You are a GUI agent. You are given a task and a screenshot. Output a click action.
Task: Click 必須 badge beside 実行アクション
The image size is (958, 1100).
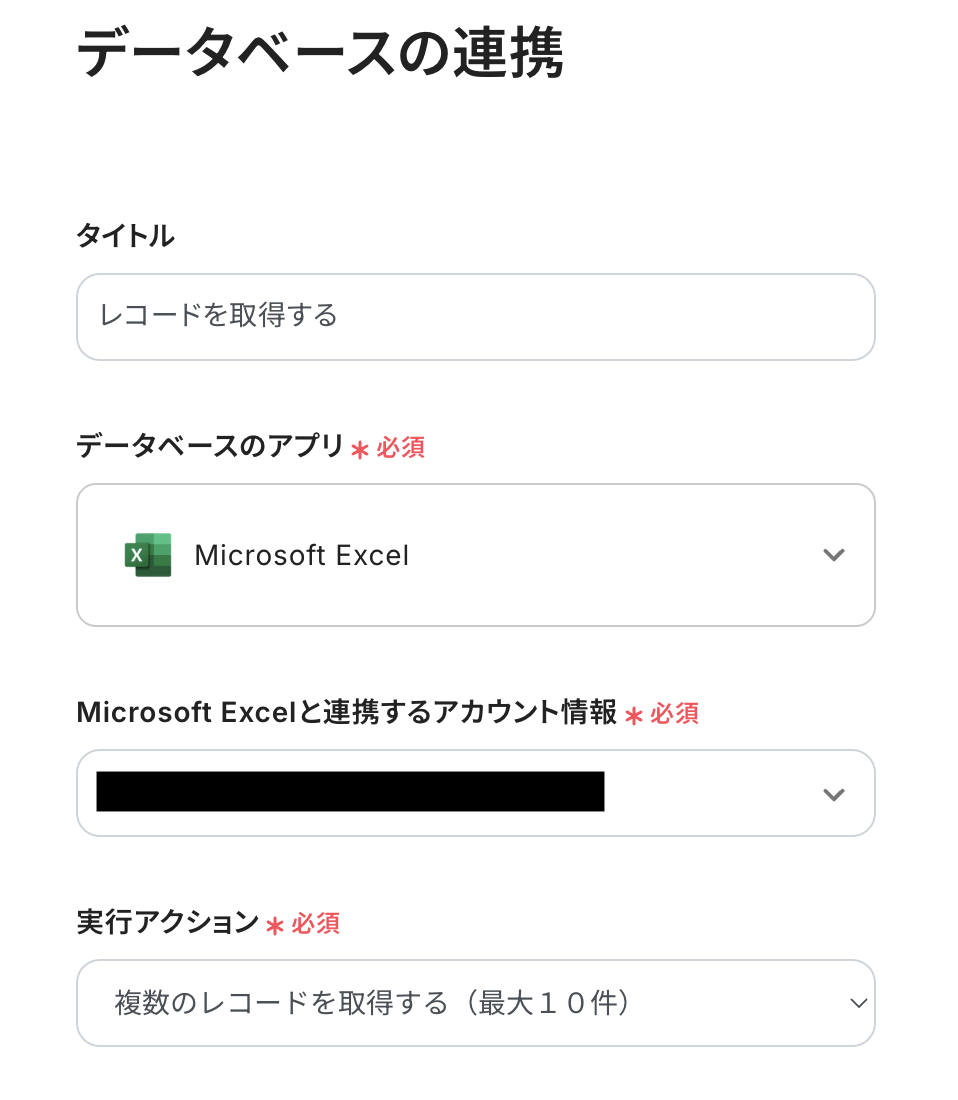[315, 923]
